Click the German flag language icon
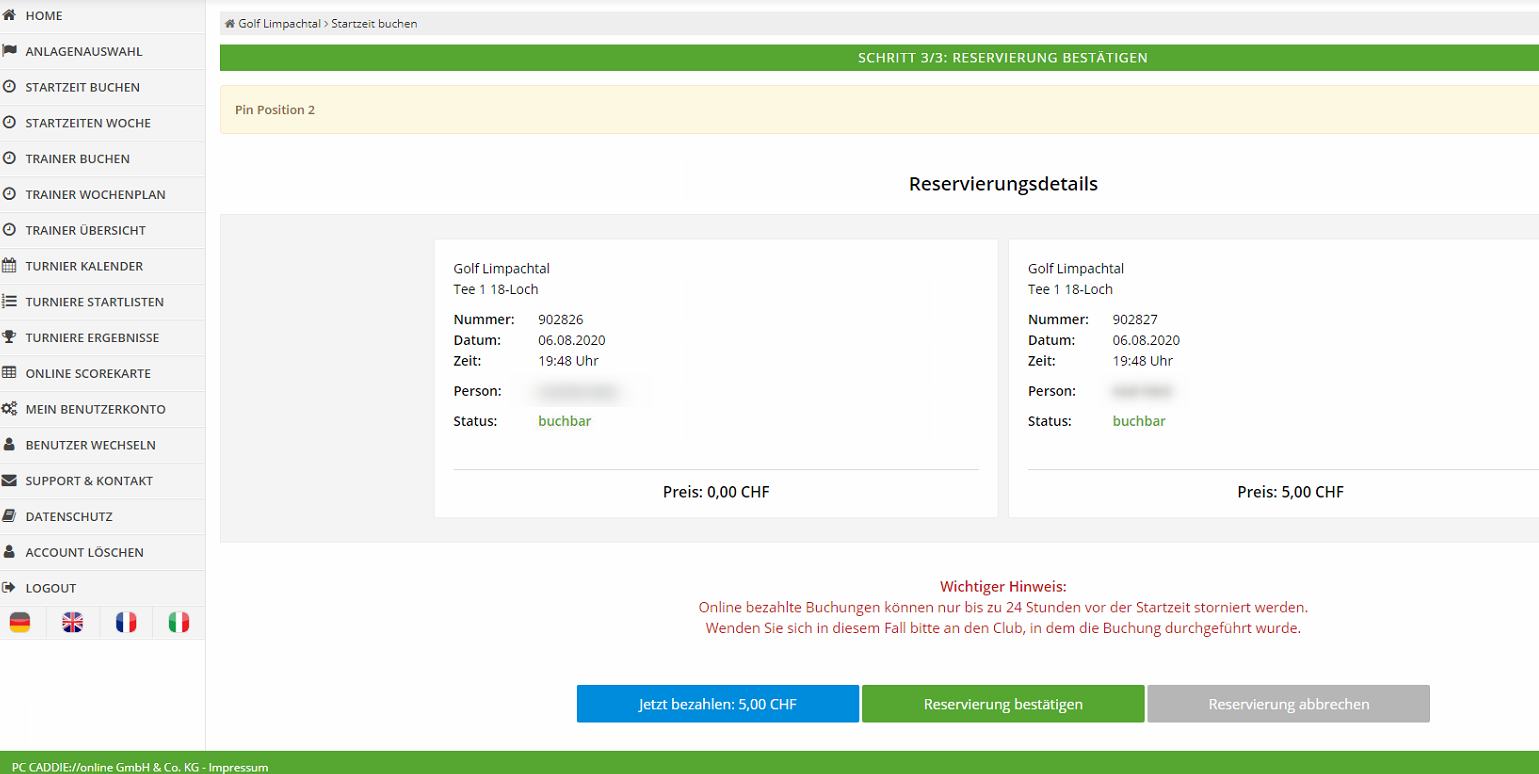The image size is (1539, 774). [x=20, y=623]
